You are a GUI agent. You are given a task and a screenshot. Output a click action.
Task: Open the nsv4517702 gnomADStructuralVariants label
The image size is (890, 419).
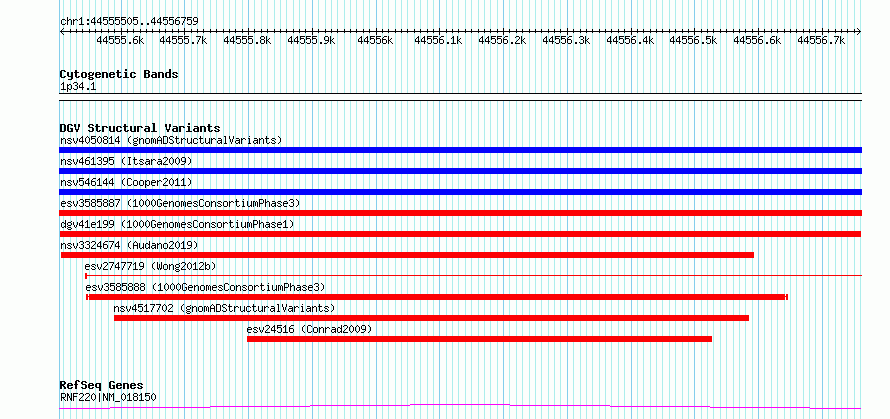coord(224,308)
